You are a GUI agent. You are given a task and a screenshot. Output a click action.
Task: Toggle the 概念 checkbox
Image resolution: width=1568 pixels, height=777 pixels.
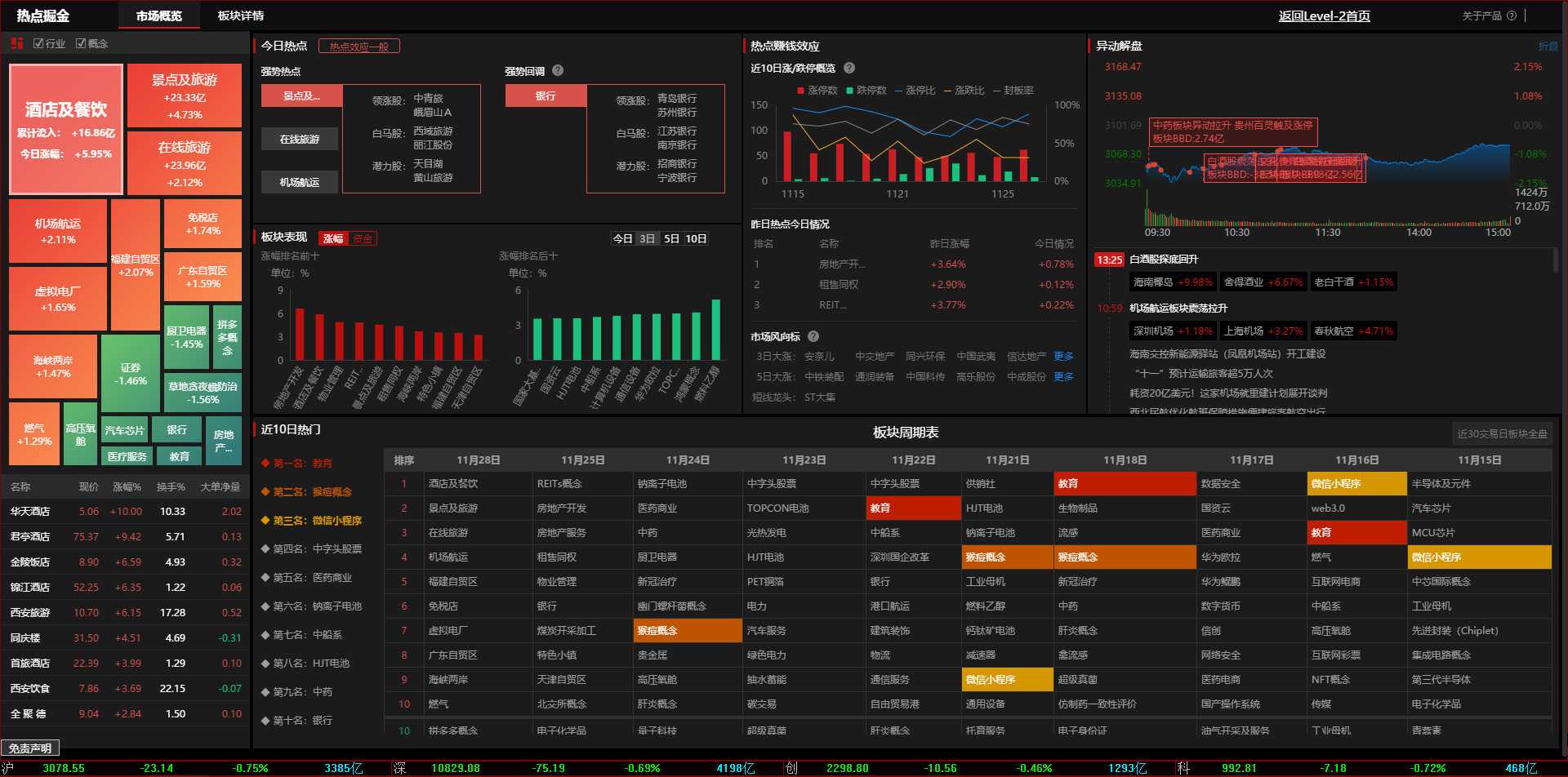[81, 43]
